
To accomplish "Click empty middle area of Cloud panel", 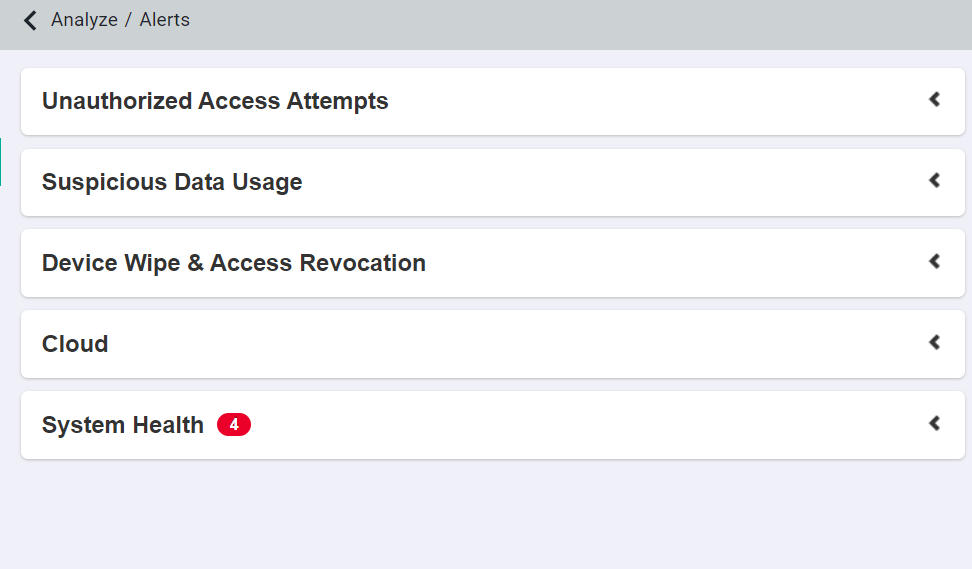I will tap(500, 344).
